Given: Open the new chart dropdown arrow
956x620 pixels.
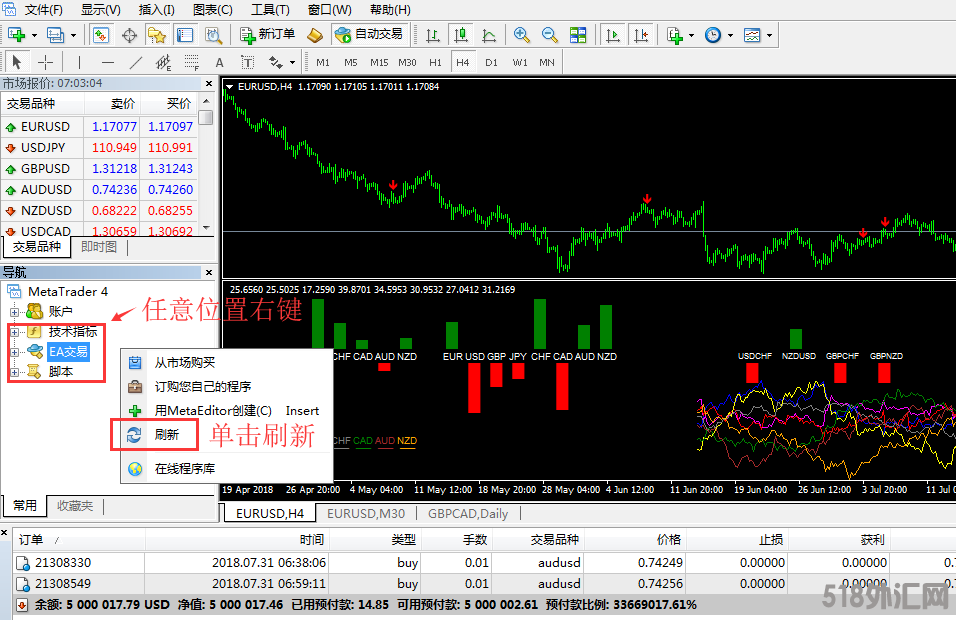Looking at the screenshot, I should pos(34,35).
